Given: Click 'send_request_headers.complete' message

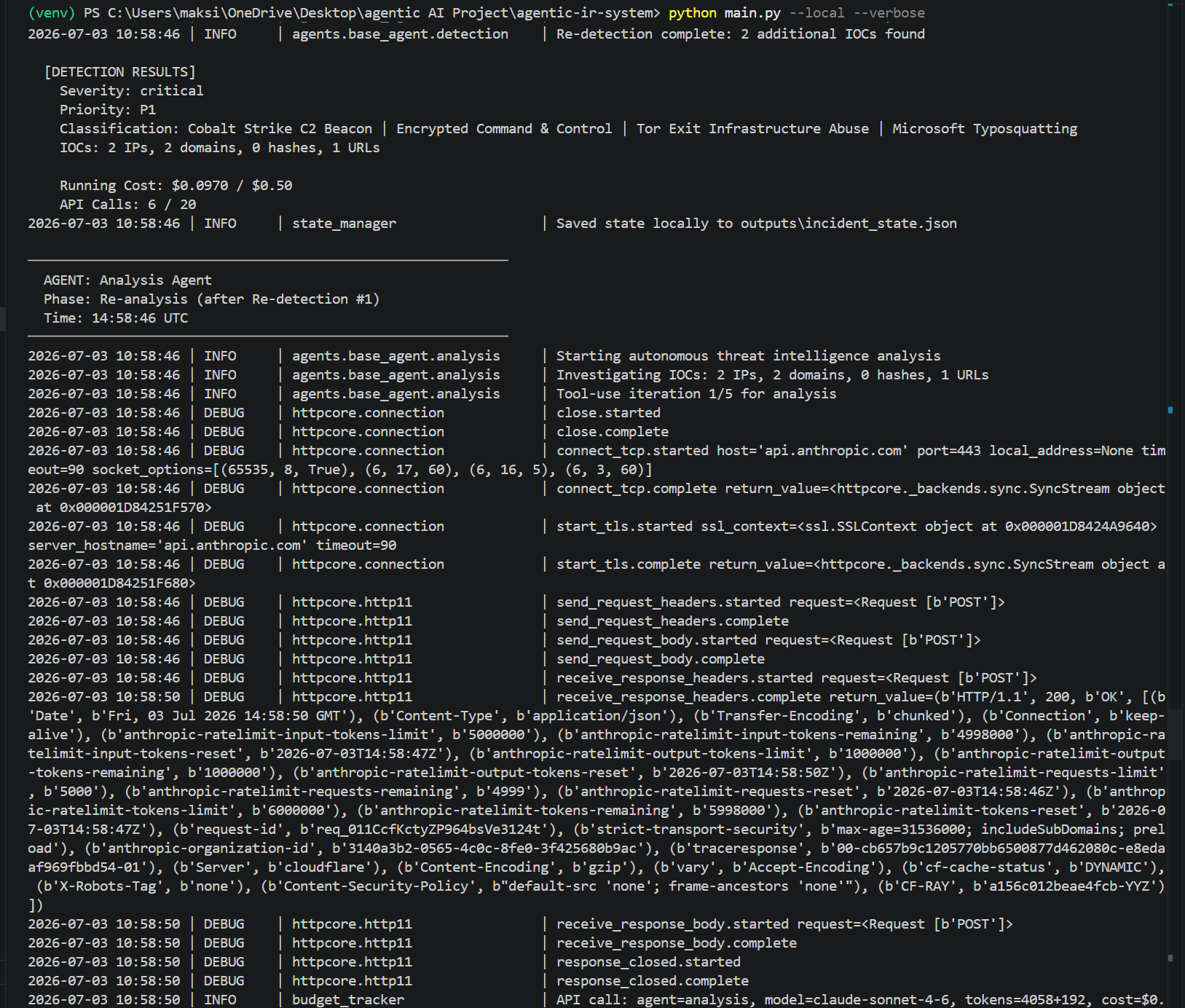Looking at the screenshot, I should coord(672,621).
